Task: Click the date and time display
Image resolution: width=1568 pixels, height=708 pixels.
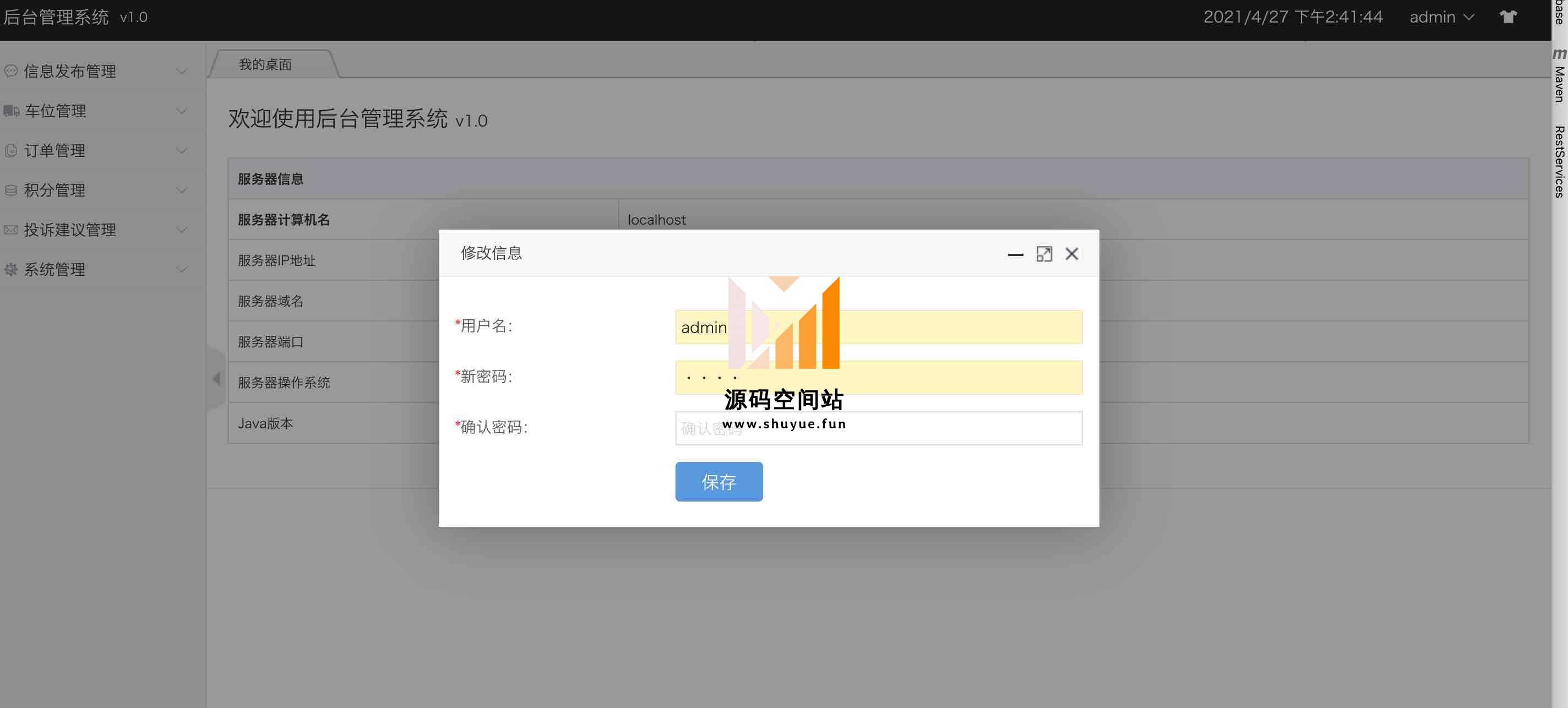Action: pyautogui.click(x=1293, y=17)
